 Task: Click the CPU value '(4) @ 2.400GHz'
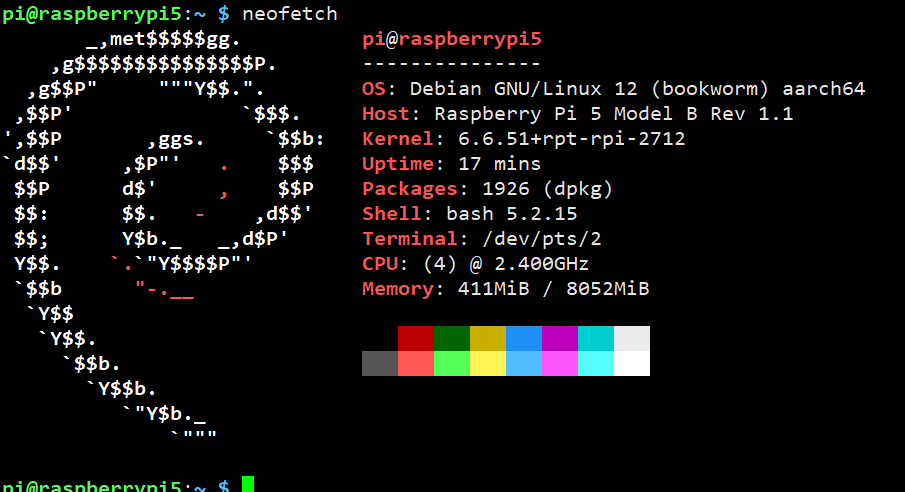click(x=506, y=264)
